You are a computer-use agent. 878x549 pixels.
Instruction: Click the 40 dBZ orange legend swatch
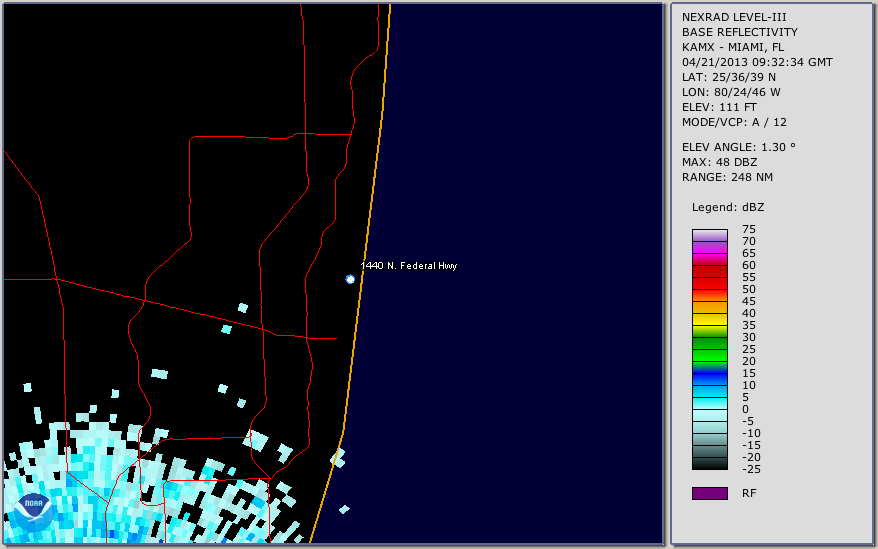[x=710, y=308]
